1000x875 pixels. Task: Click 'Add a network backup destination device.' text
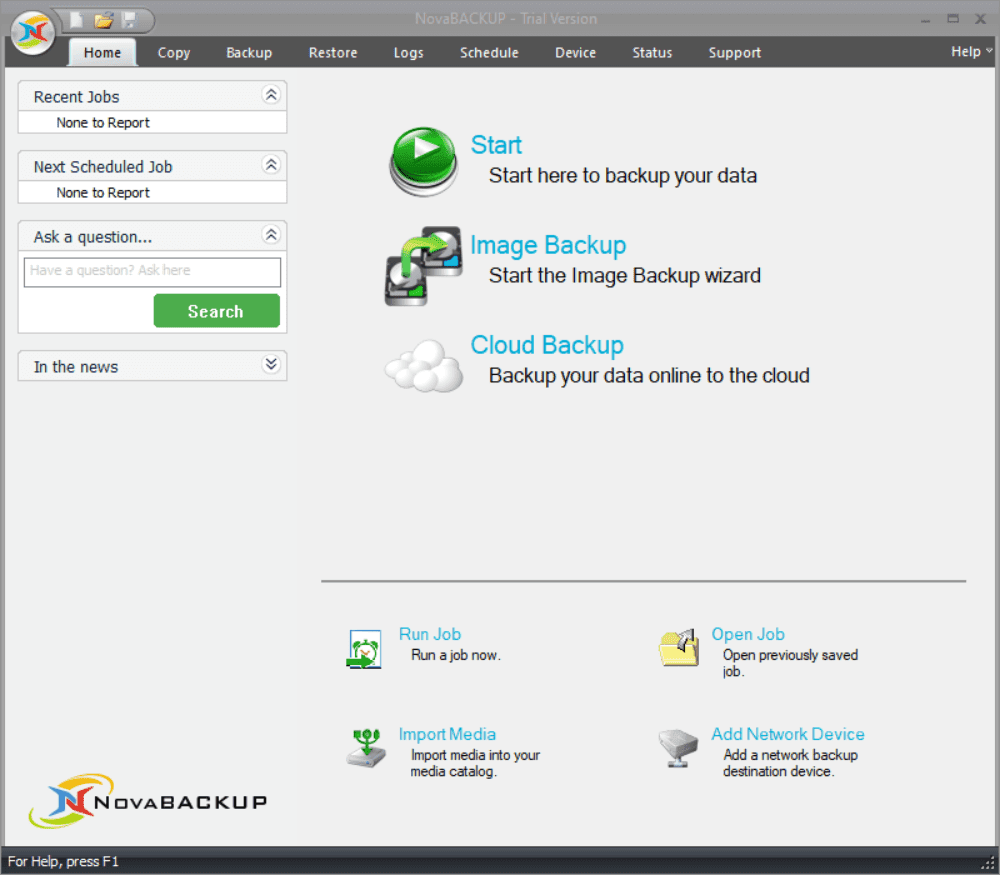tap(790, 763)
